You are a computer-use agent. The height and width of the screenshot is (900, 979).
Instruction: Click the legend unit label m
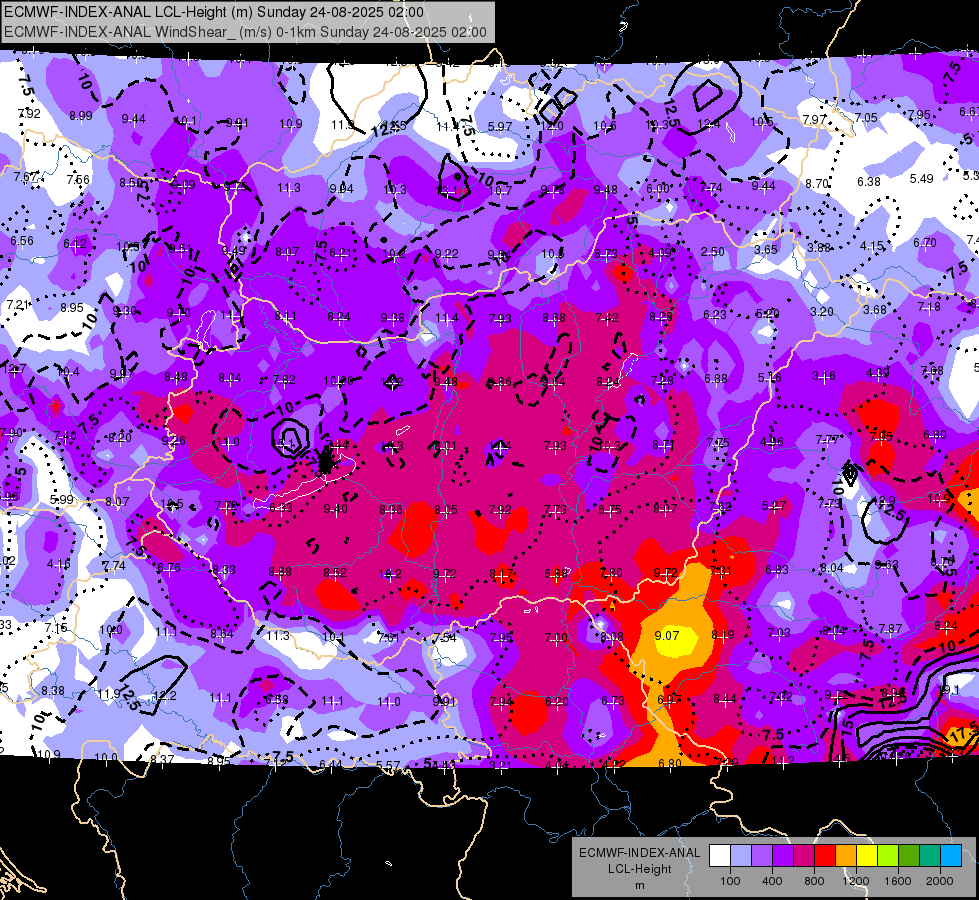639,886
